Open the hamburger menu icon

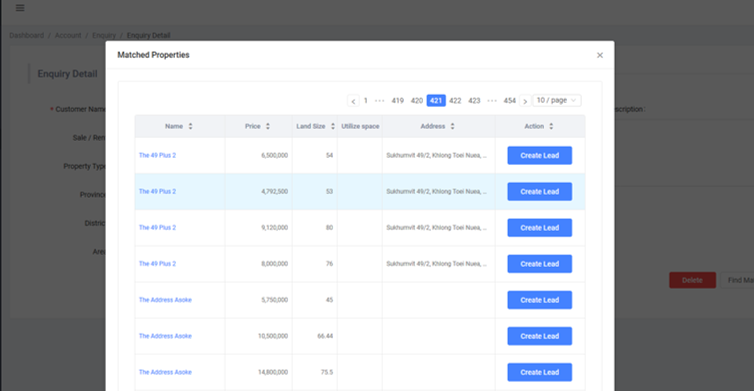pos(20,8)
